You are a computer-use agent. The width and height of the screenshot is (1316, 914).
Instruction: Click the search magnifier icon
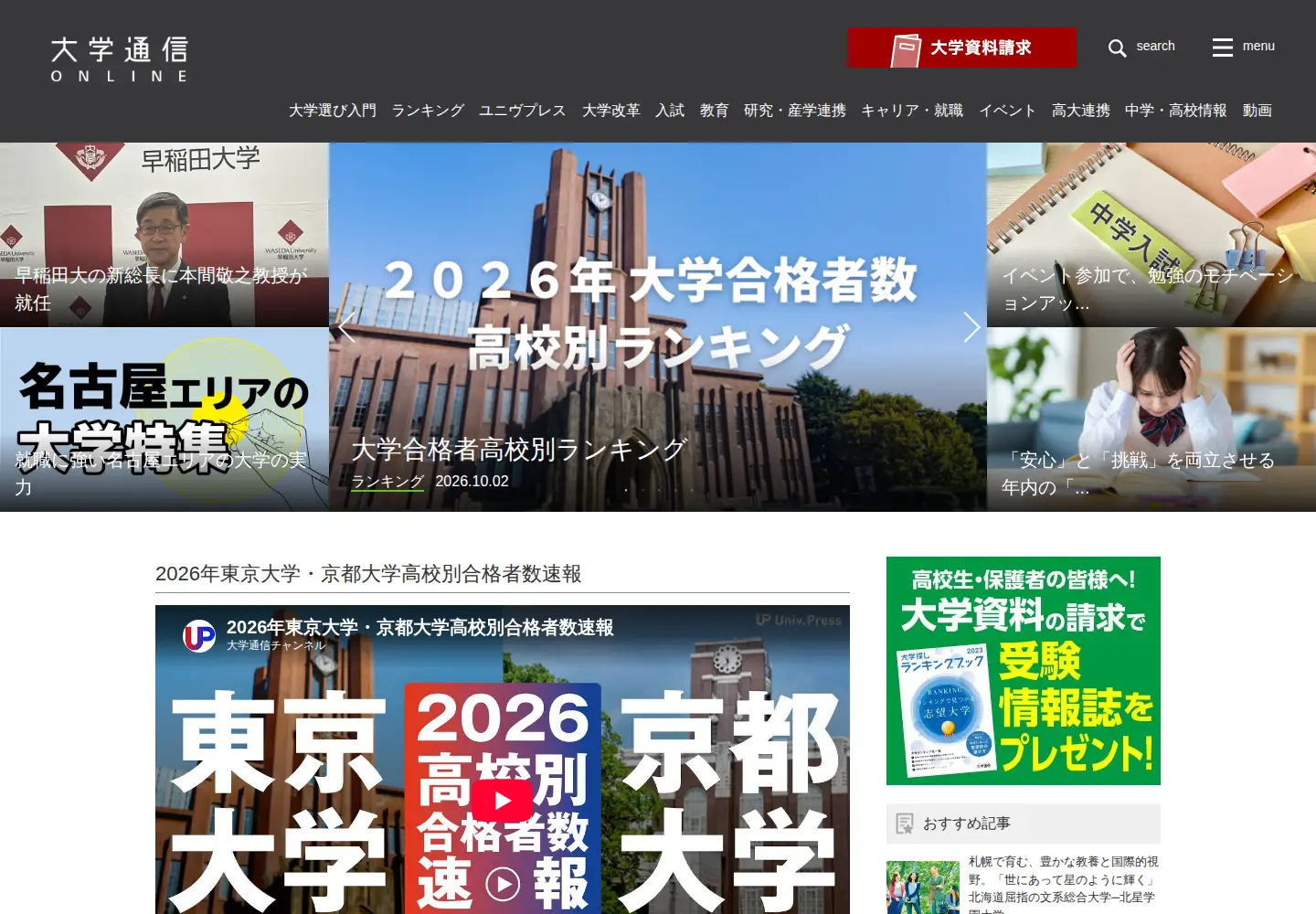pyautogui.click(x=1117, y=48)
